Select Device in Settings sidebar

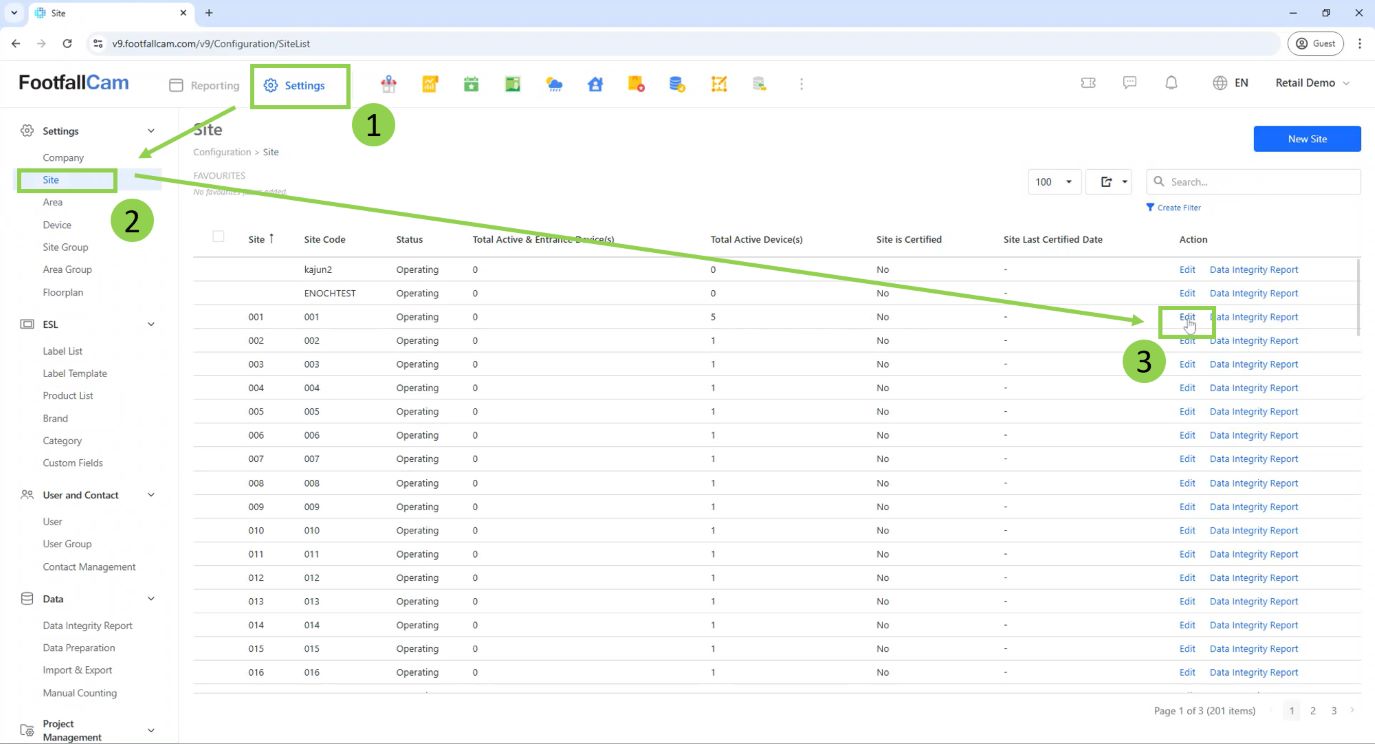[57, 225]
